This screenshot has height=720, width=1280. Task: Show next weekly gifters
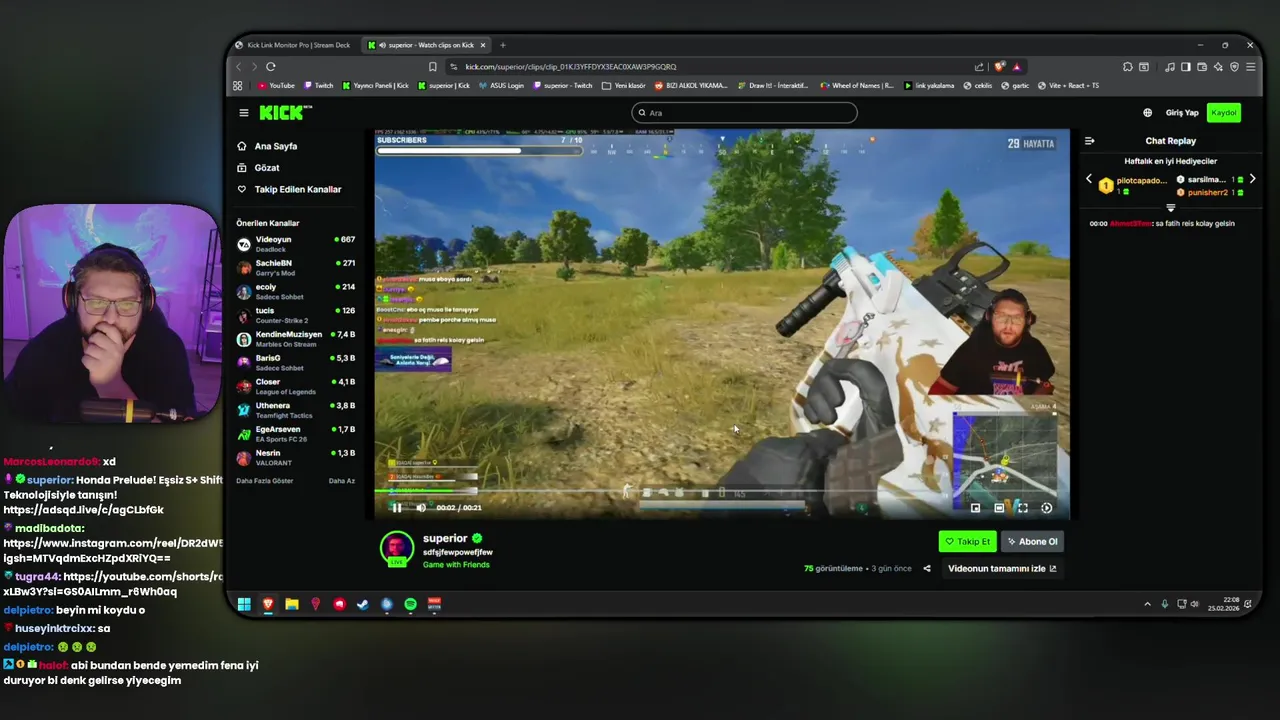click(x=1252, y=179)
